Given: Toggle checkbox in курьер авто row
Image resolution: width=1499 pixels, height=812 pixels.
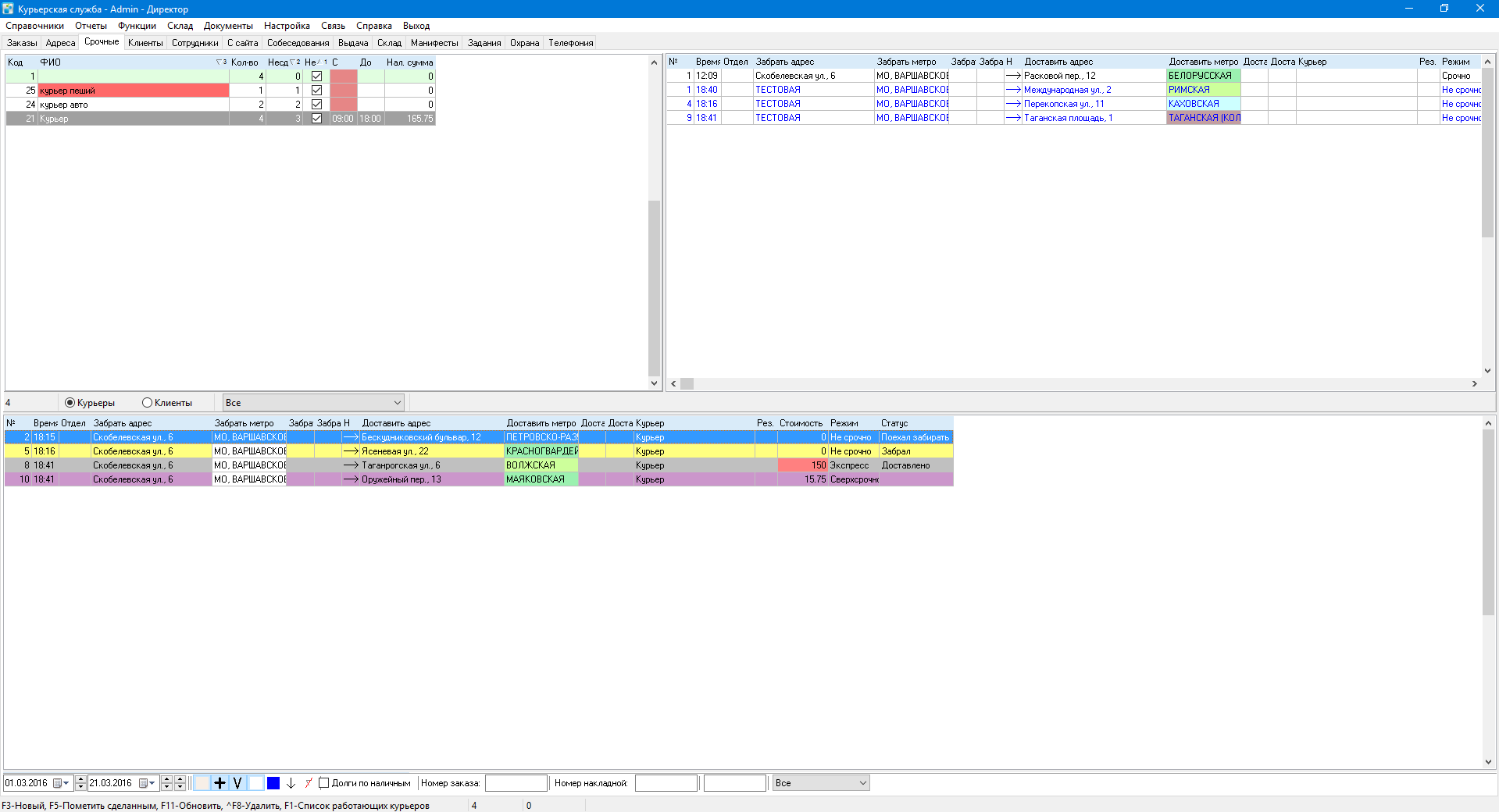Looking at the screenshot, I should point(316,105).
